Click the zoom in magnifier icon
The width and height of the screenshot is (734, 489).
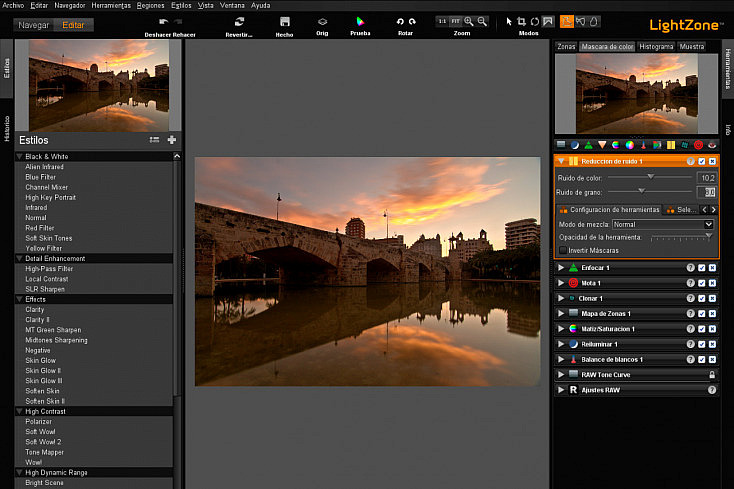[x=469, y=22]
